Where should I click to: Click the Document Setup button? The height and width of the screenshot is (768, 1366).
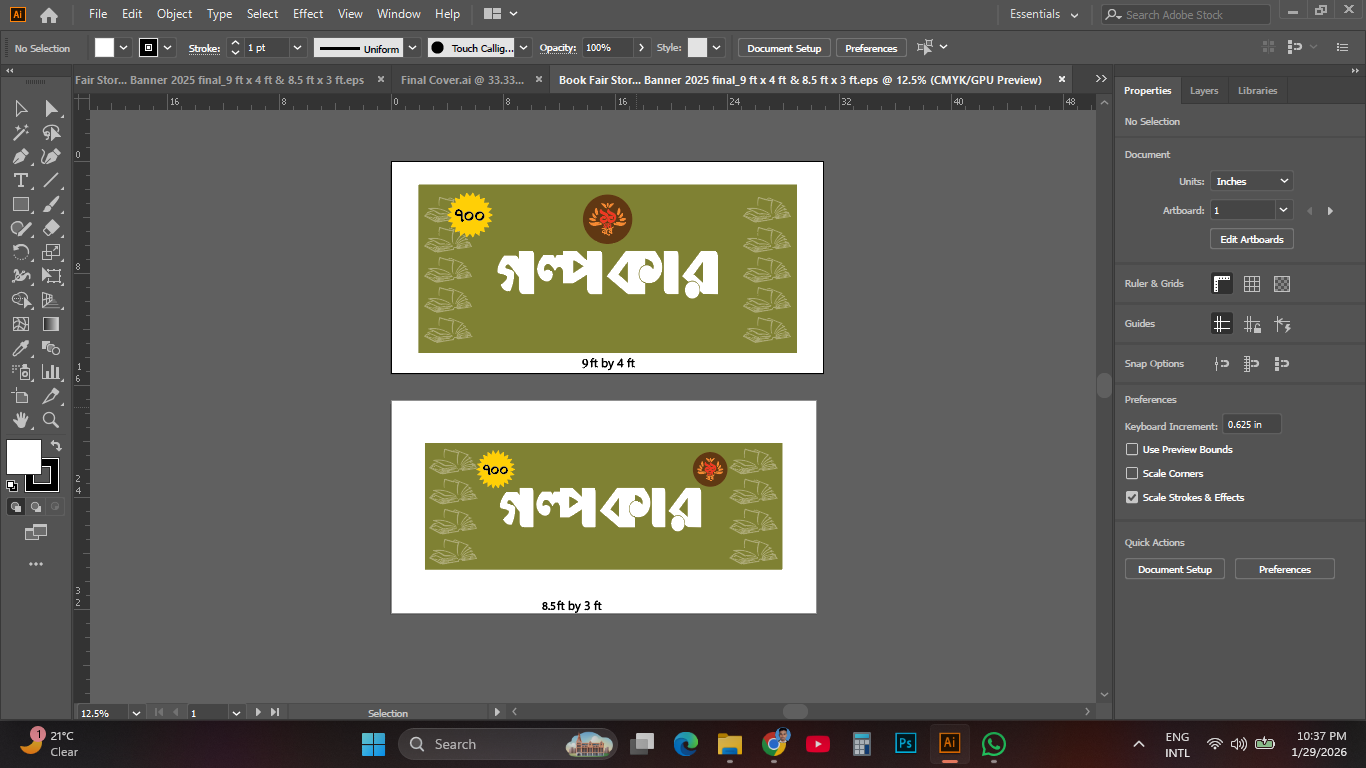[x=783, y=47]
